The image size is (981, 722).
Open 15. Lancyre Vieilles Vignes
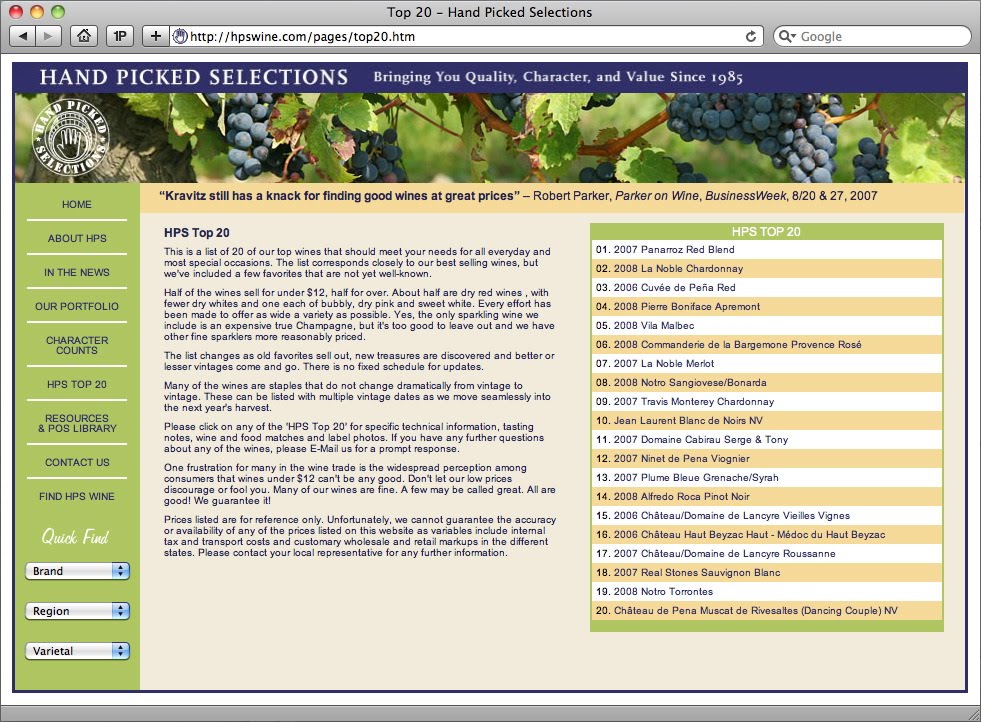766,516
